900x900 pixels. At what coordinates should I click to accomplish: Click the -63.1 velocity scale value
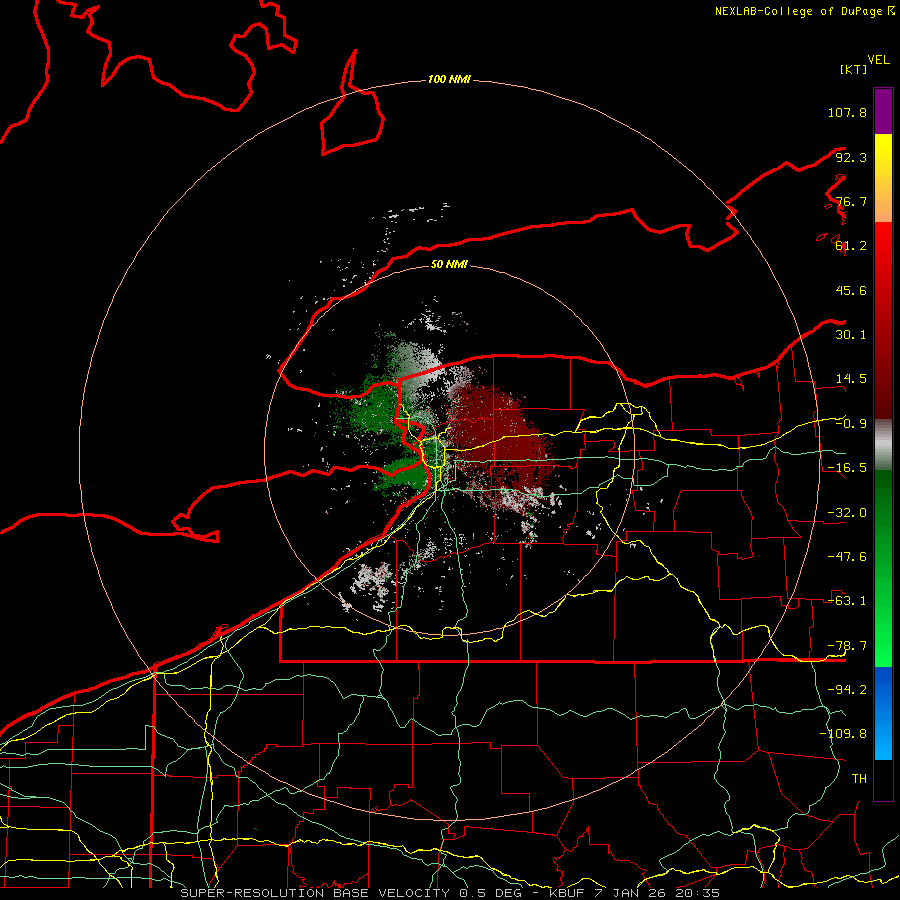[x=847, y=601]
